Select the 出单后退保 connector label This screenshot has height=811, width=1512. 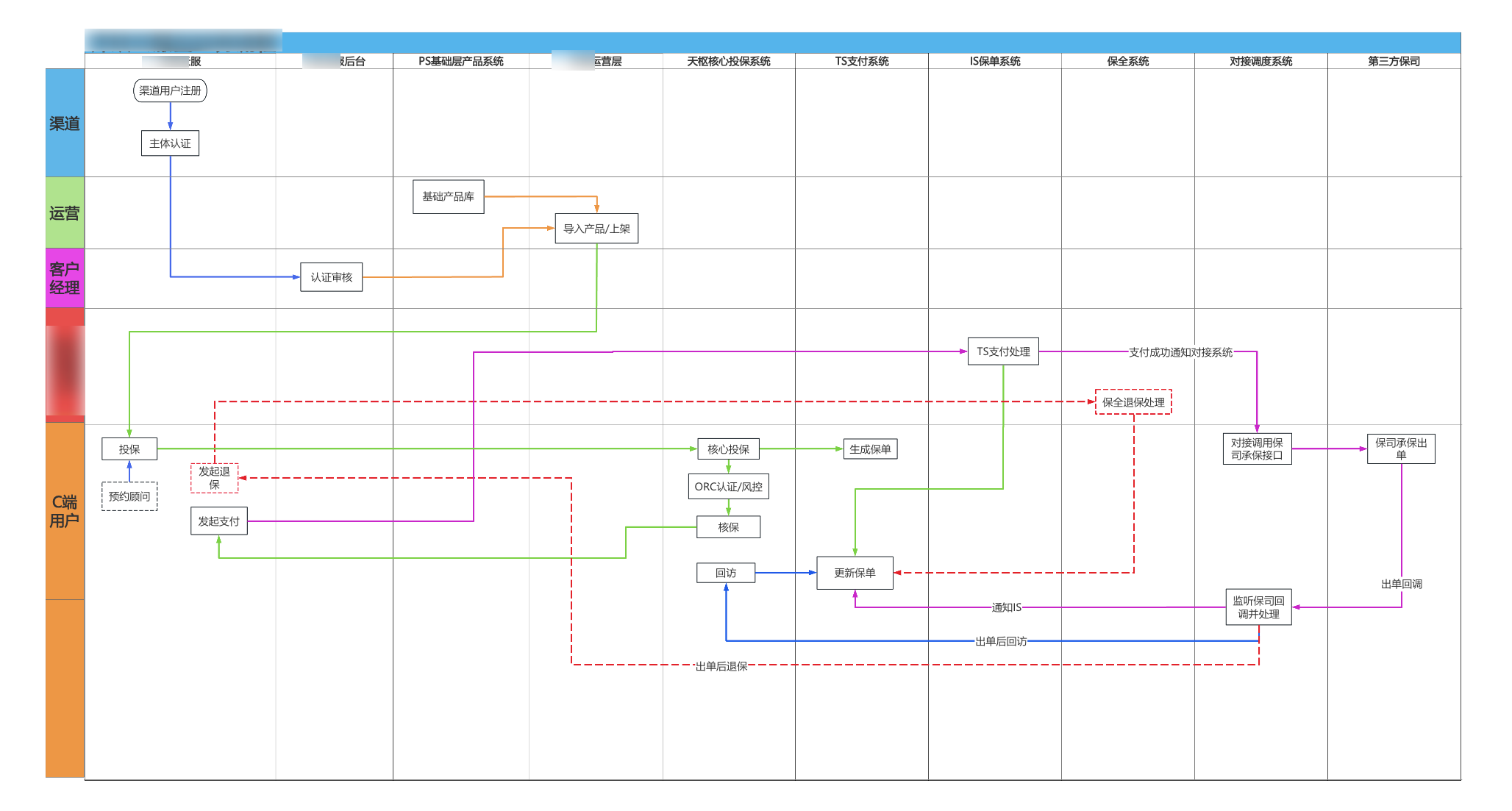[721, 666]
